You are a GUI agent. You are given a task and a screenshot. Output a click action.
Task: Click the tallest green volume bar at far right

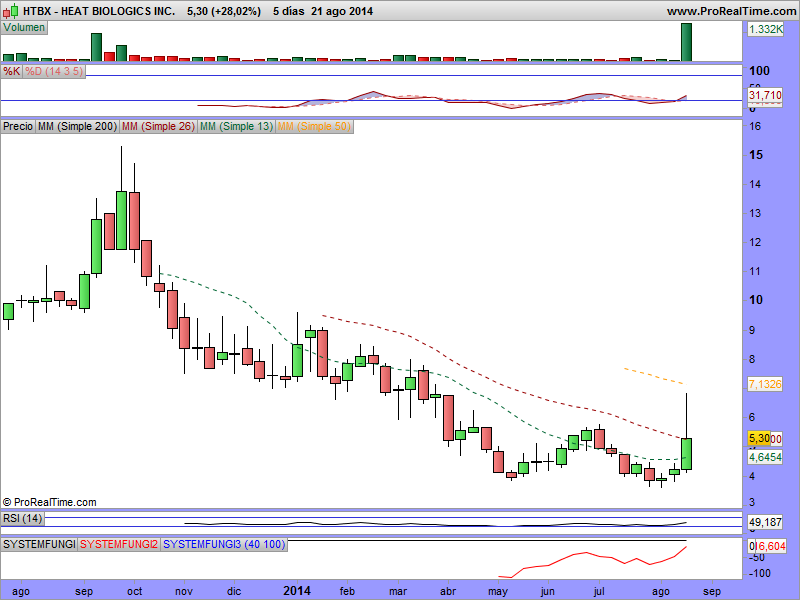click(x=686, y=42)
